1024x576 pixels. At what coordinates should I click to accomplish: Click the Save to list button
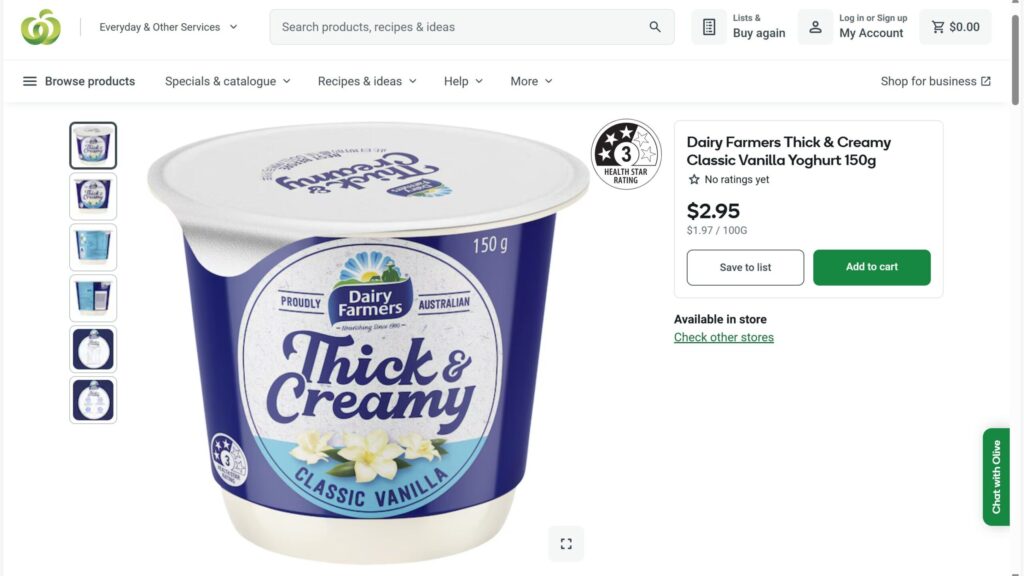tap(745, 267)
